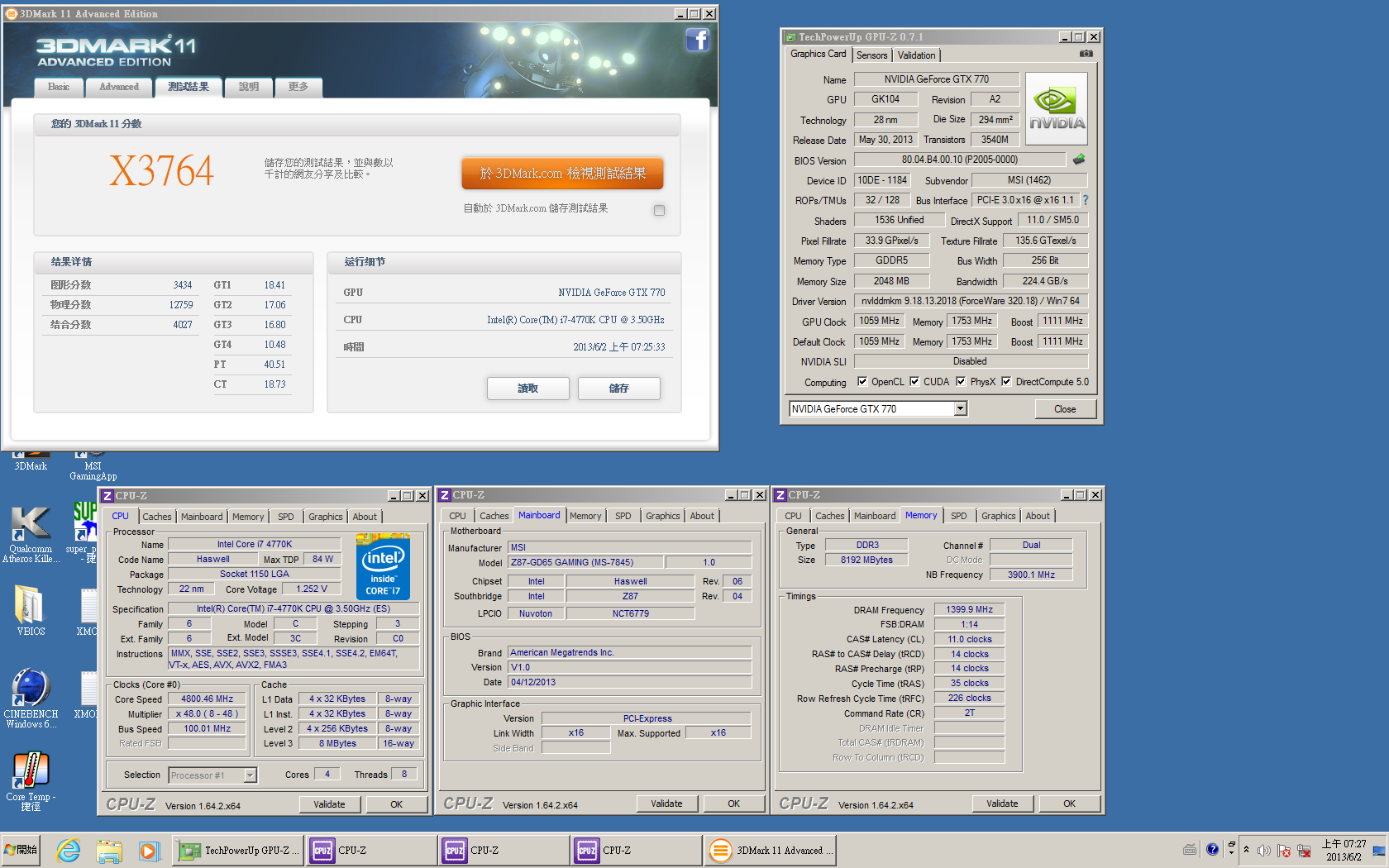The width and height of the screenshot is (1389, 868).
Task: Click the action center flag tray icon
Action: coord(1283,851)
